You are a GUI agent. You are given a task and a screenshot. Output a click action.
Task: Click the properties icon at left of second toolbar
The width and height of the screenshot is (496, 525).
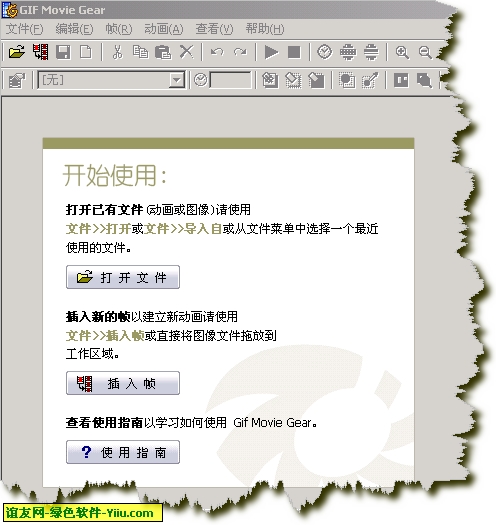point(17,80)
